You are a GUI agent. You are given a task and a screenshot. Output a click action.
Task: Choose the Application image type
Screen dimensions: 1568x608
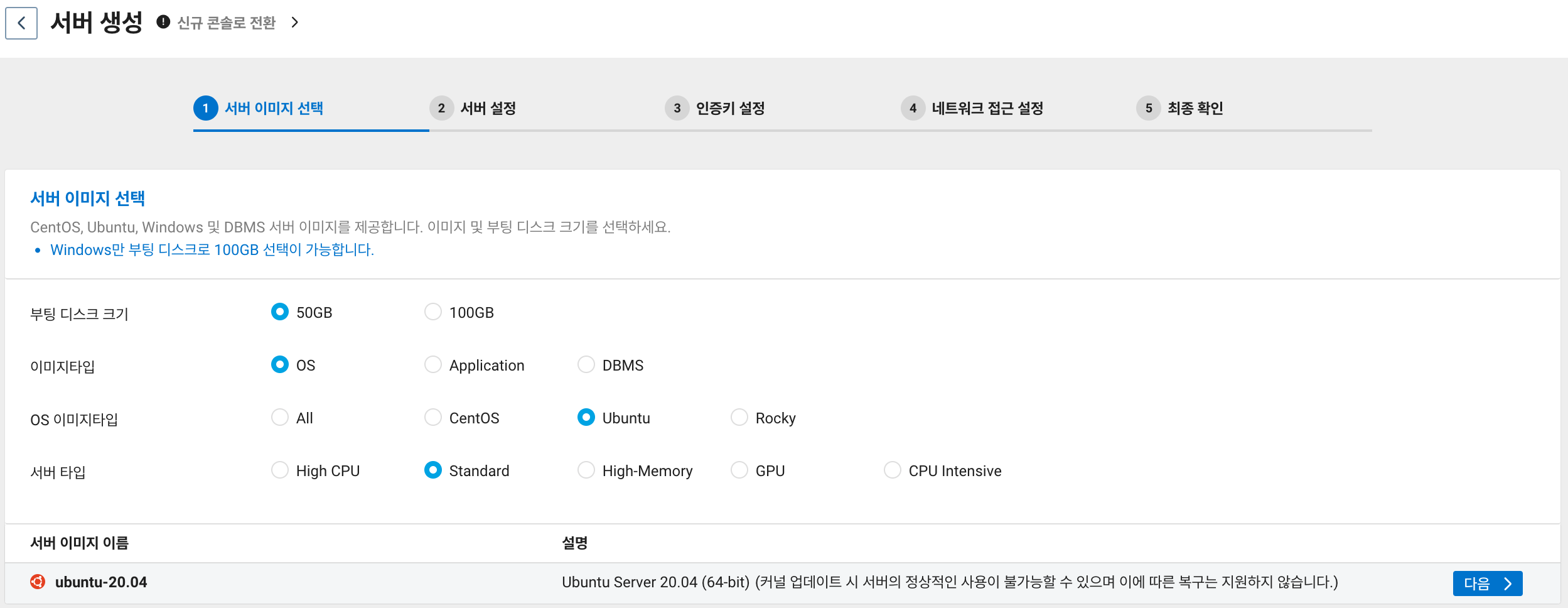pos(433,364)
